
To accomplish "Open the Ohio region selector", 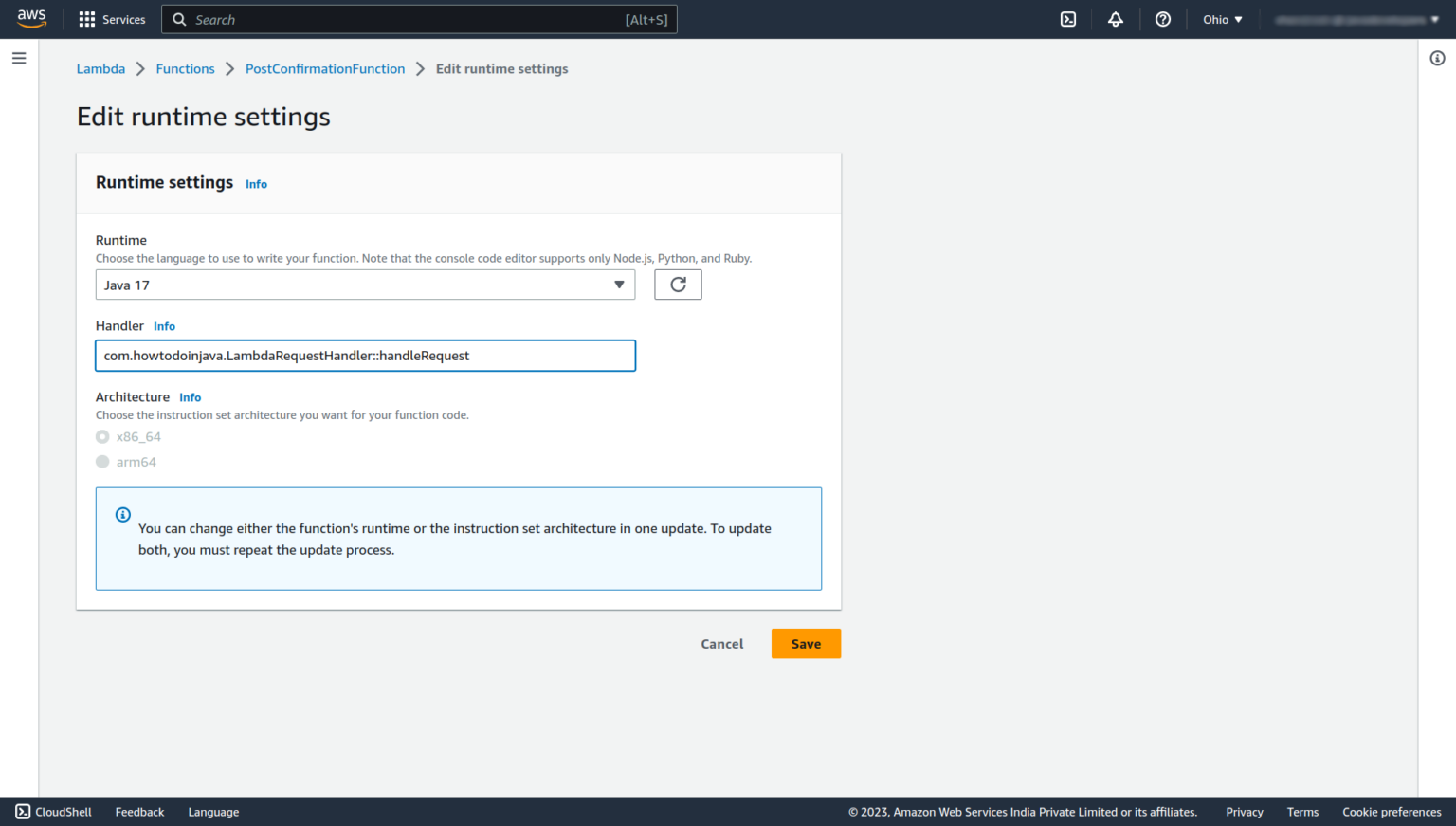I will pyautogui.click(x=1222, y=19).
